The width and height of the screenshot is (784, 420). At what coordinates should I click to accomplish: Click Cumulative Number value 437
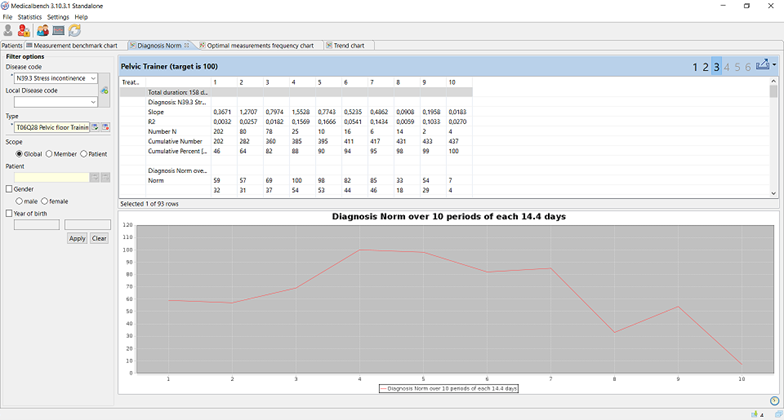(454, 142)
